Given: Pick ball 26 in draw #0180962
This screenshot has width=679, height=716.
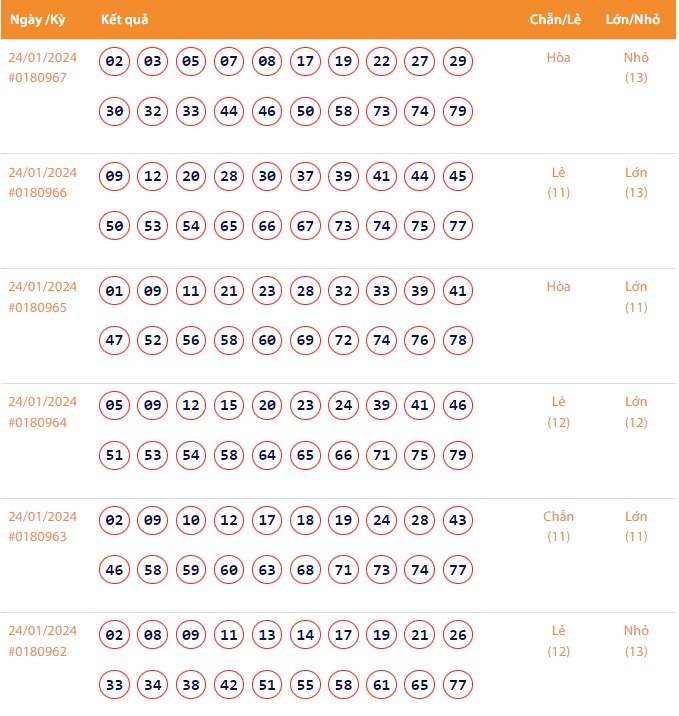Looking at the screenshot, I should [458, 636].
